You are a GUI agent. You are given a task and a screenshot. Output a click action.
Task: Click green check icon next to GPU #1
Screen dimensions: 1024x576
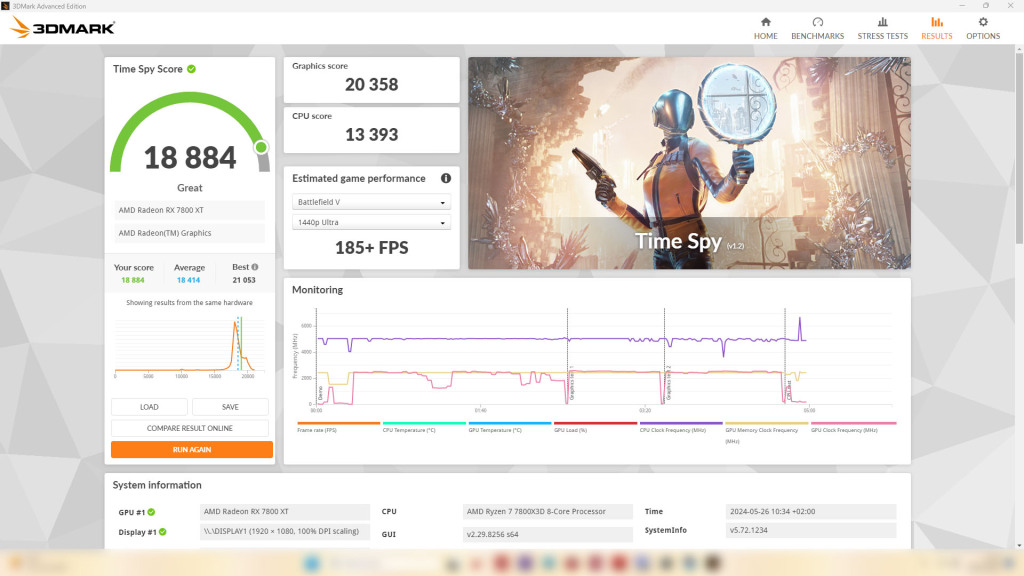coord(151,512)
